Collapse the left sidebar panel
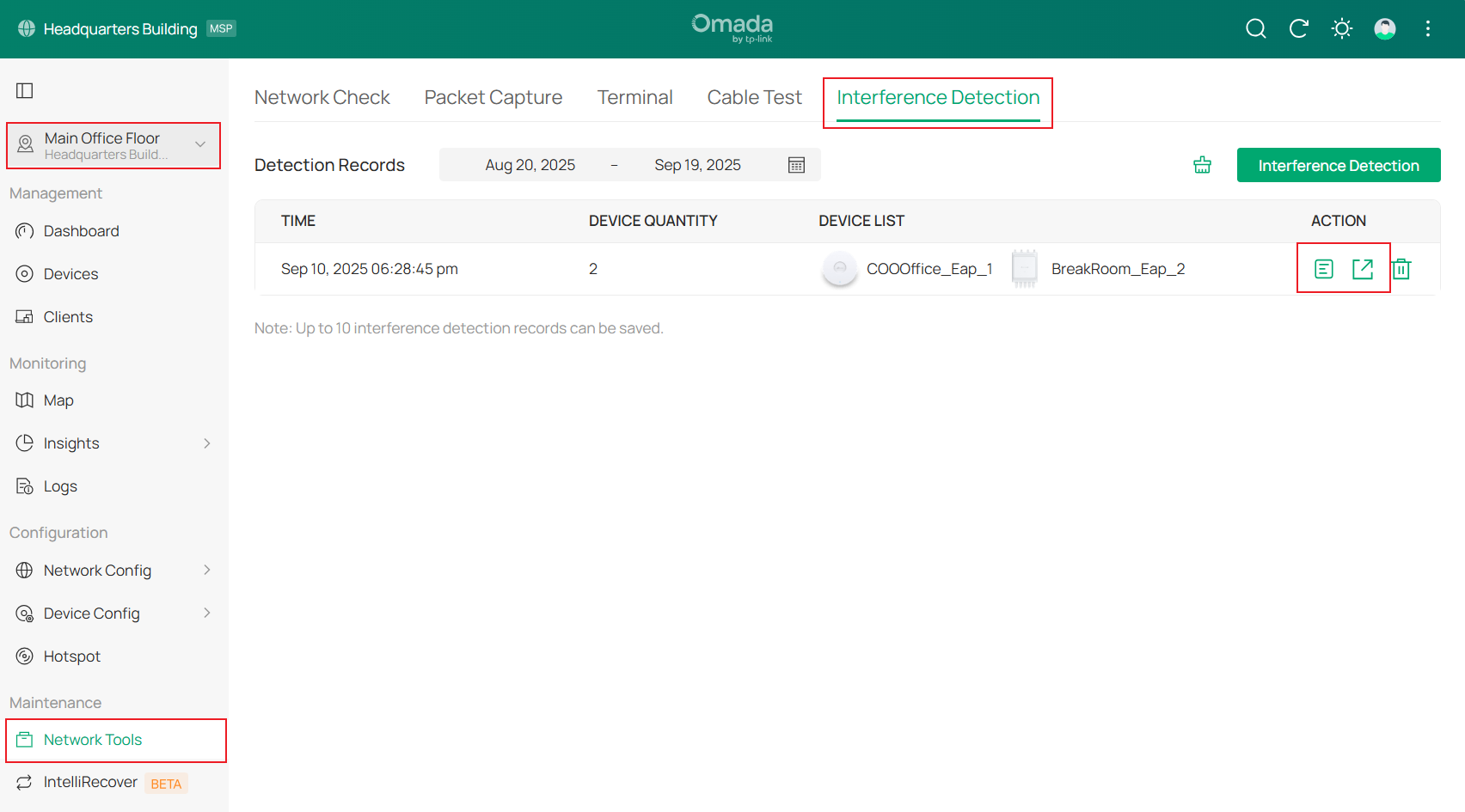Image resolution: width=1465 pixels, height=812 pixels. 25,89
